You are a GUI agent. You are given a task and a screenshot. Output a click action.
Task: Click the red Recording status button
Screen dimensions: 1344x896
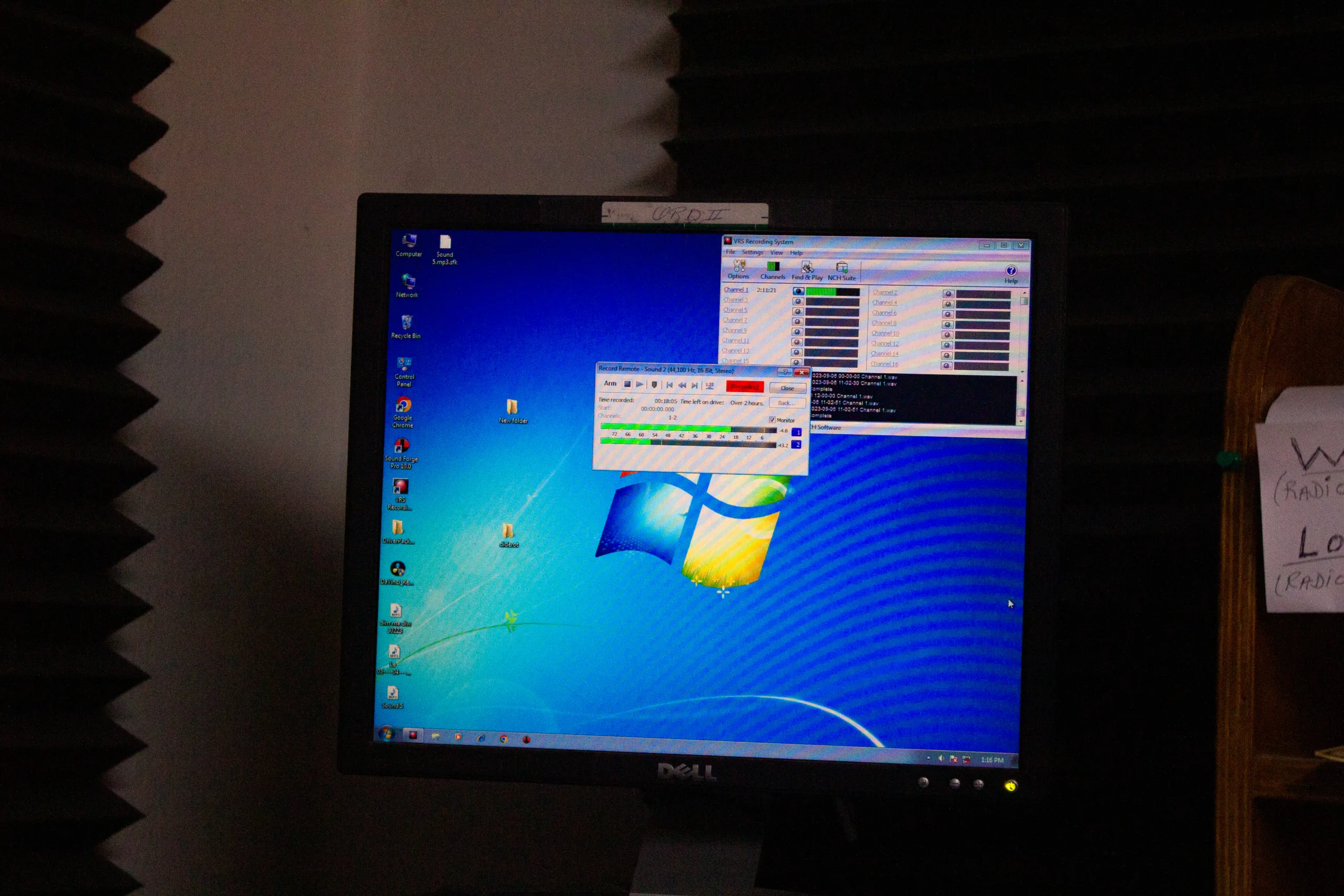click(x=744, y=387)
